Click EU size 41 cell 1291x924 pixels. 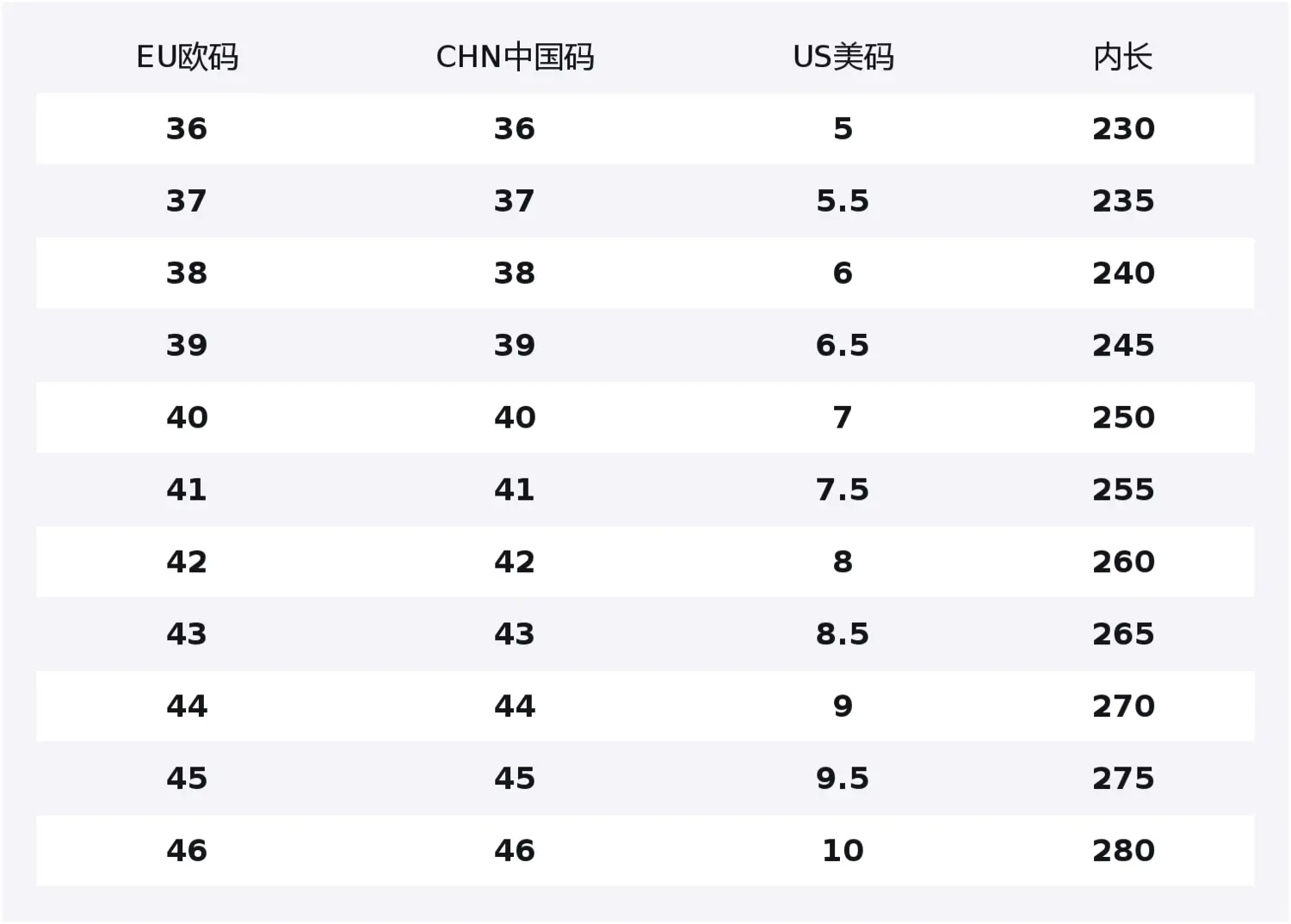tap(187, 490)
